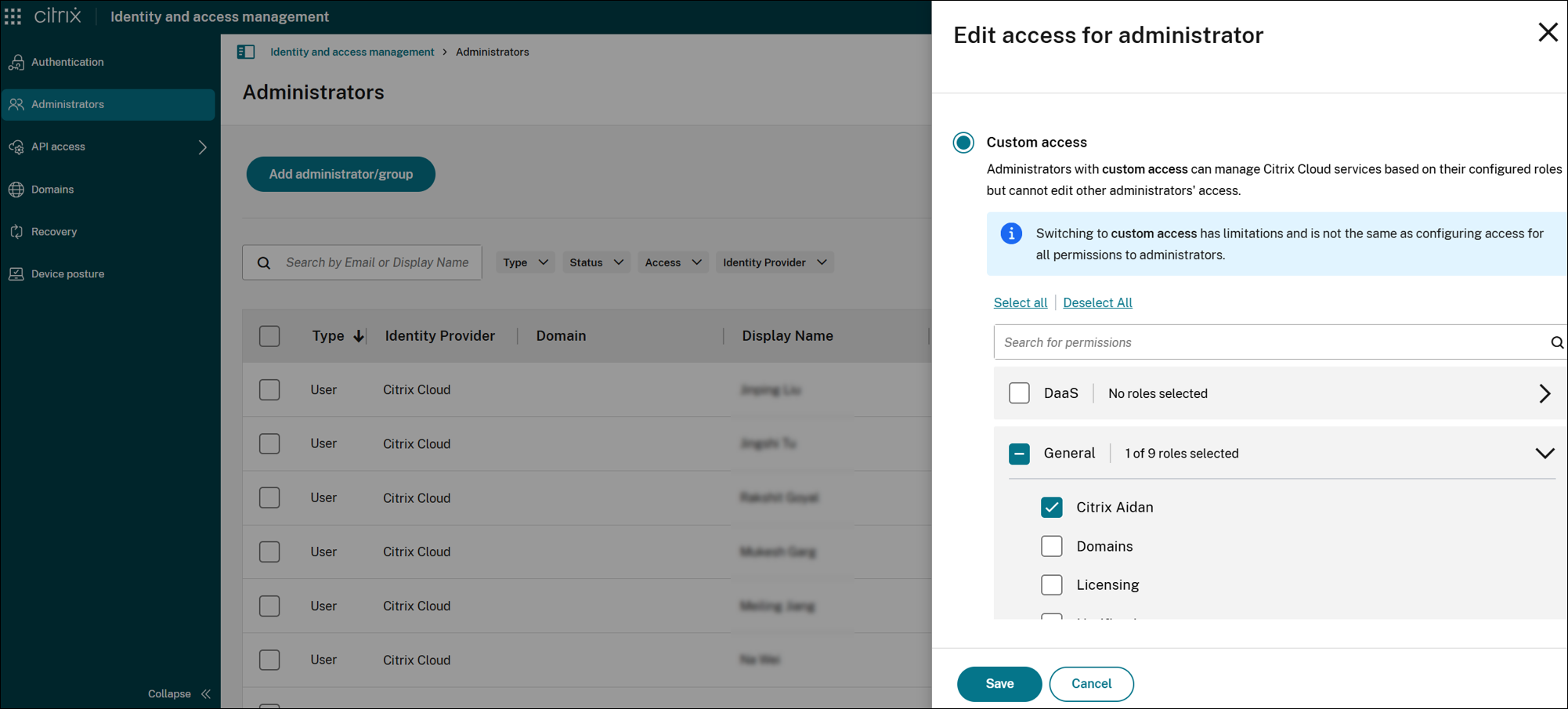Click the Add administrator/group button
The width and height of the screenshot is (1568, 709).
tap(341, 174)
